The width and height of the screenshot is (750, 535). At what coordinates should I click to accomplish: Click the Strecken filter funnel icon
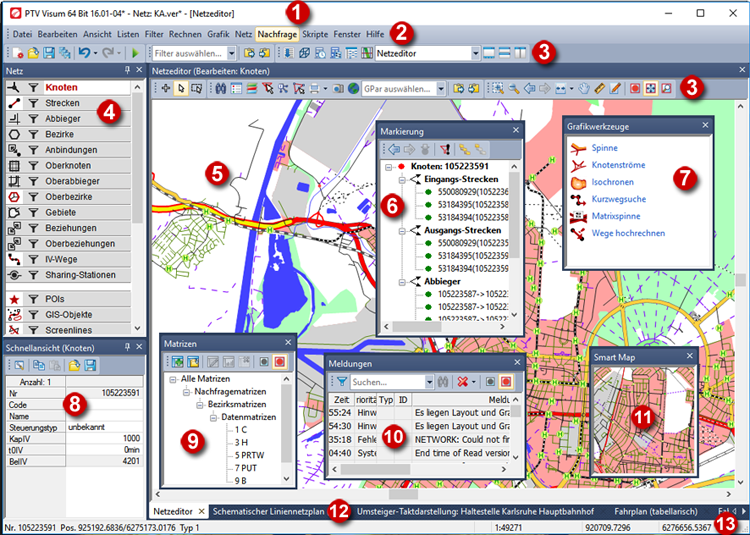pyautogui.click(x=32, y=105)
